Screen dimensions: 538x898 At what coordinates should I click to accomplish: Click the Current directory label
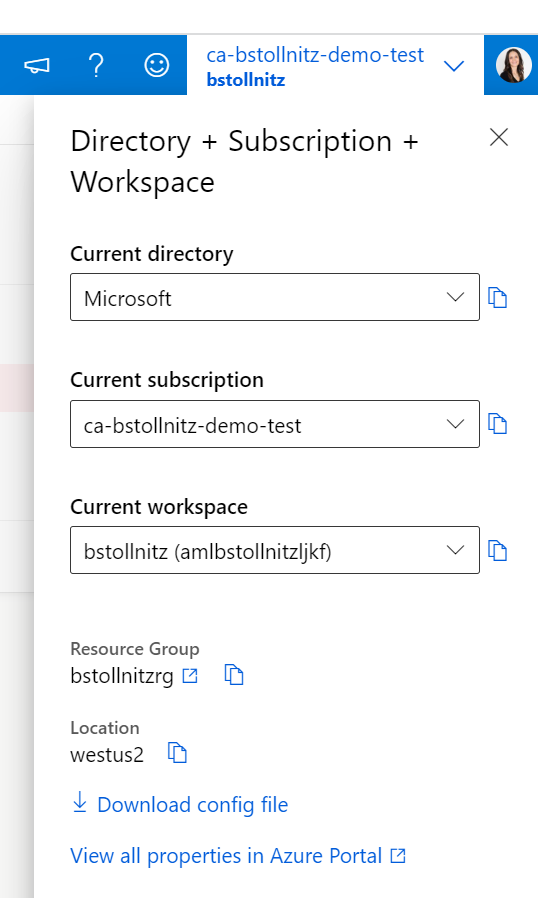pyautogui.click(x=152, y=254)
